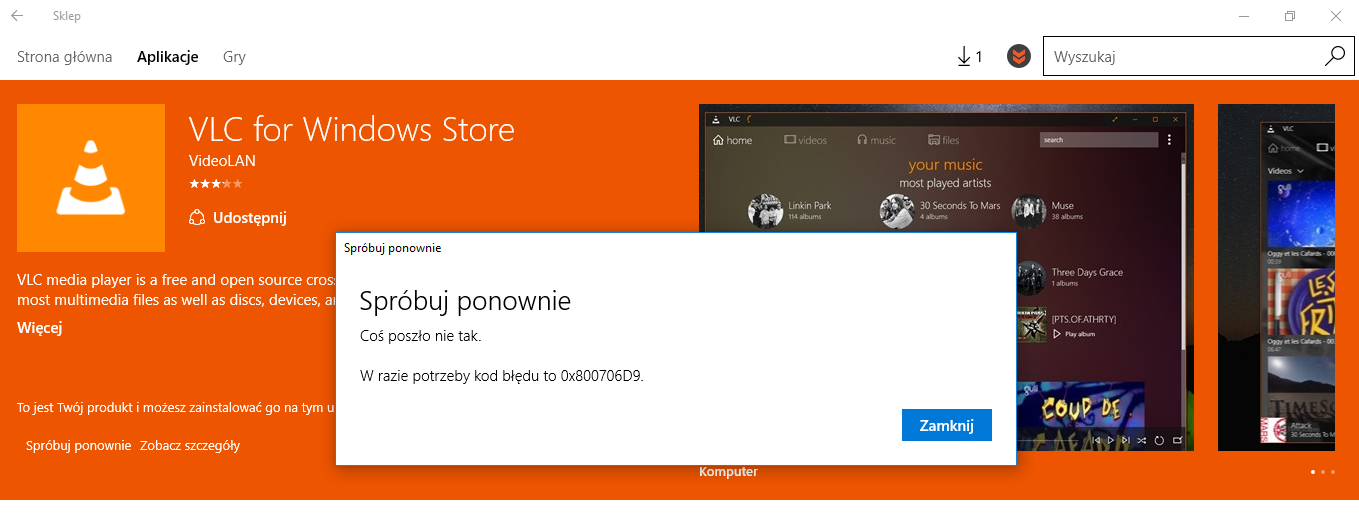1359x517 pixels.
Task: Click the Udostępnij share link
Action: tap(238, 217)
